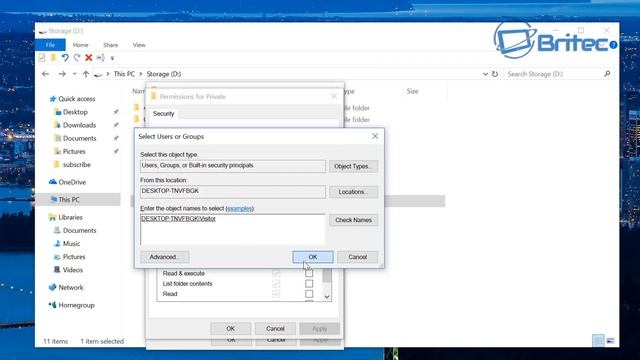Refresh the Storage (D:) folder view

[x=495, y=74]
